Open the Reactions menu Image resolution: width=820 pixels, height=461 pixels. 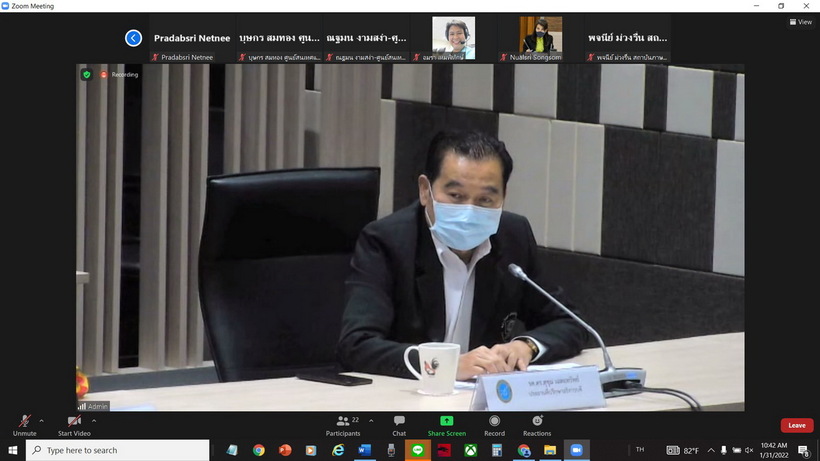tap(537, 421)
